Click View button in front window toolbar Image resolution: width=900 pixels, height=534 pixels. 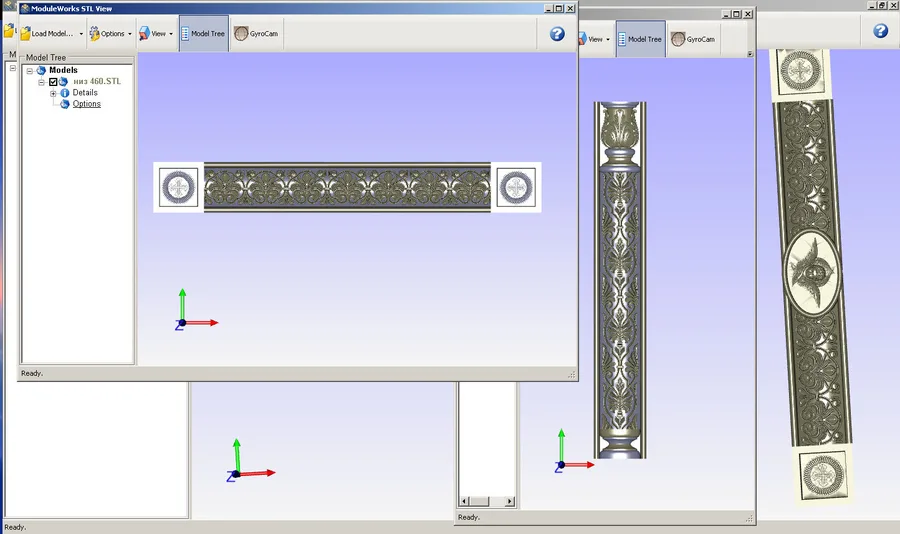(153, 34)
